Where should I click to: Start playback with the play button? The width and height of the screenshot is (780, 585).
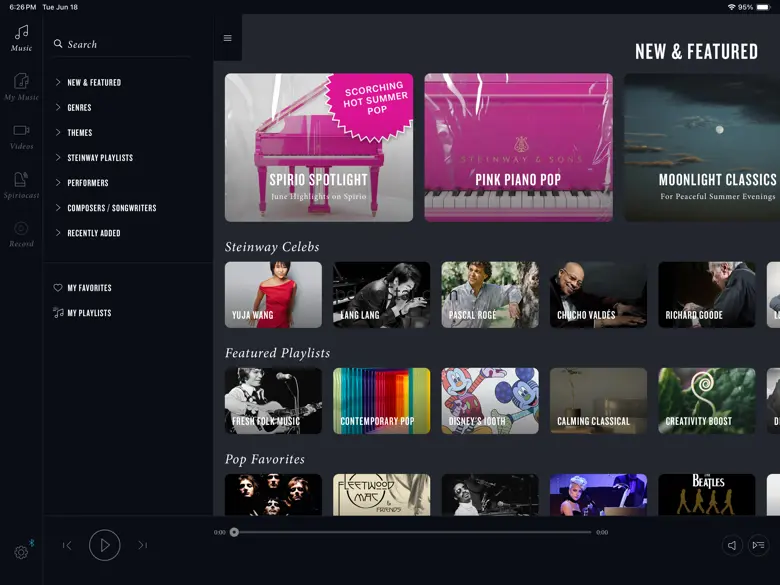104,545
